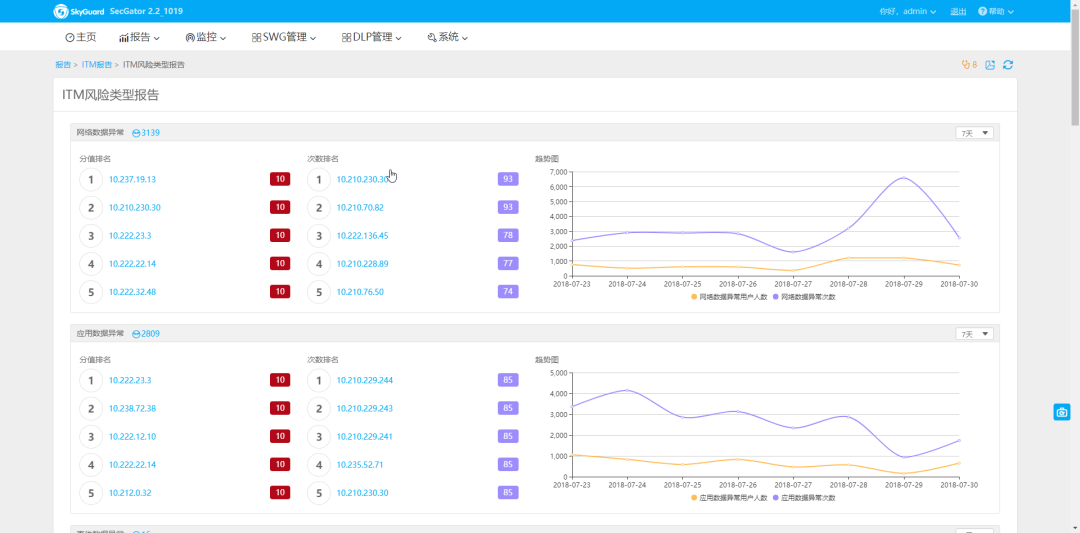Screen dimensions: 1080x533
Task: Click the ITM风险类型报告 page title
Action: click(x=111, y=95)
